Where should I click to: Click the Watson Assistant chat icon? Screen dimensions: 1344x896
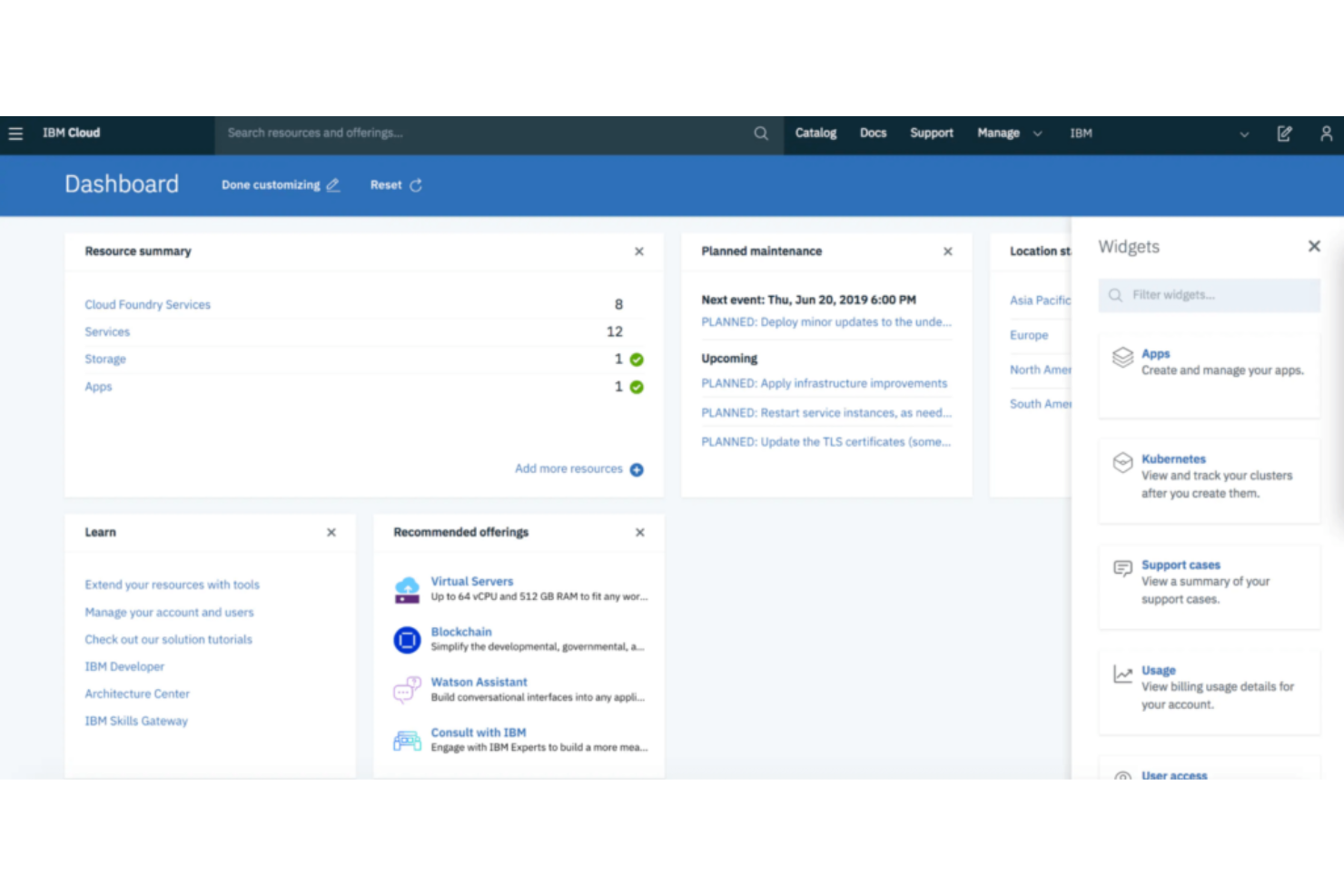[x=407, y=689]
